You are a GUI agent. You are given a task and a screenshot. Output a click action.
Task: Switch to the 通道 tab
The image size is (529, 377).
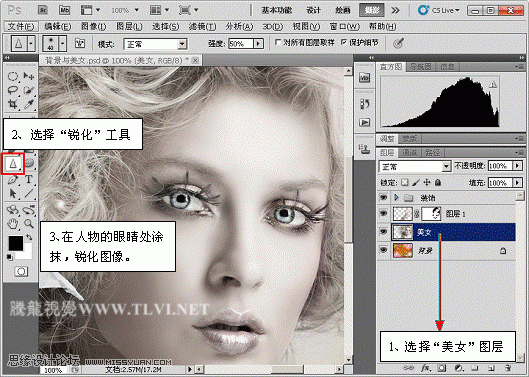409,153
